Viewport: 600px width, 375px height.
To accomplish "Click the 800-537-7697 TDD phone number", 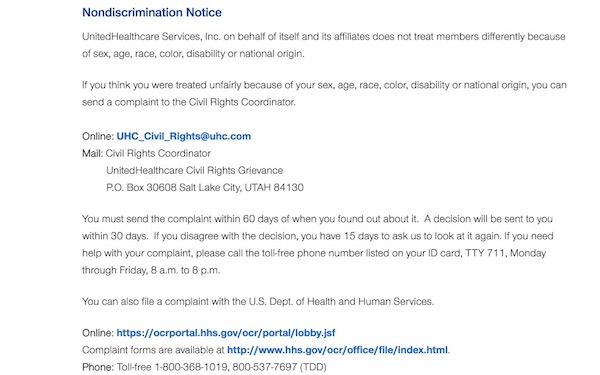I will coord(279,367).
